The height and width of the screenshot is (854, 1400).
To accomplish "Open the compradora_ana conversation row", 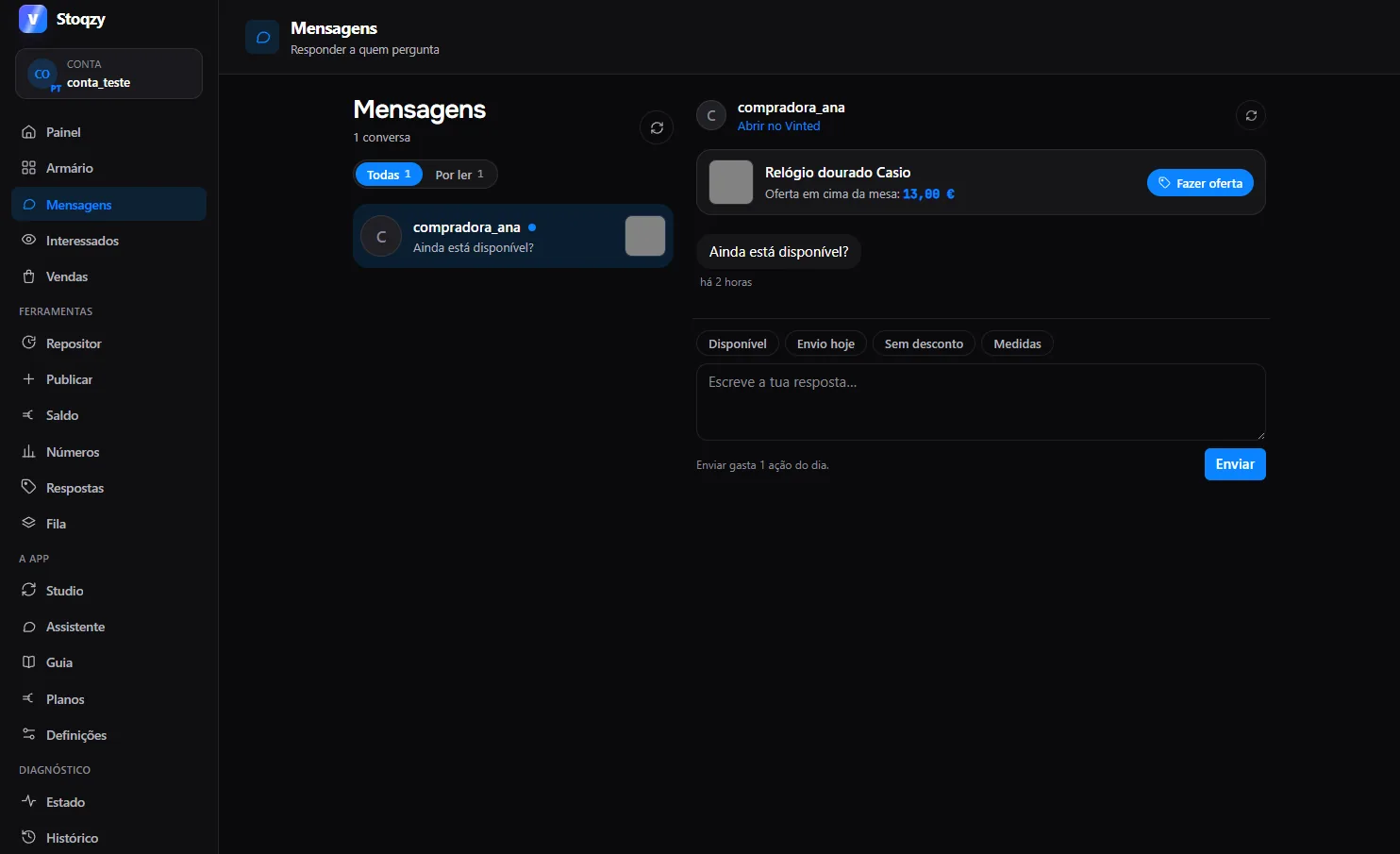I will coord(513,236).
